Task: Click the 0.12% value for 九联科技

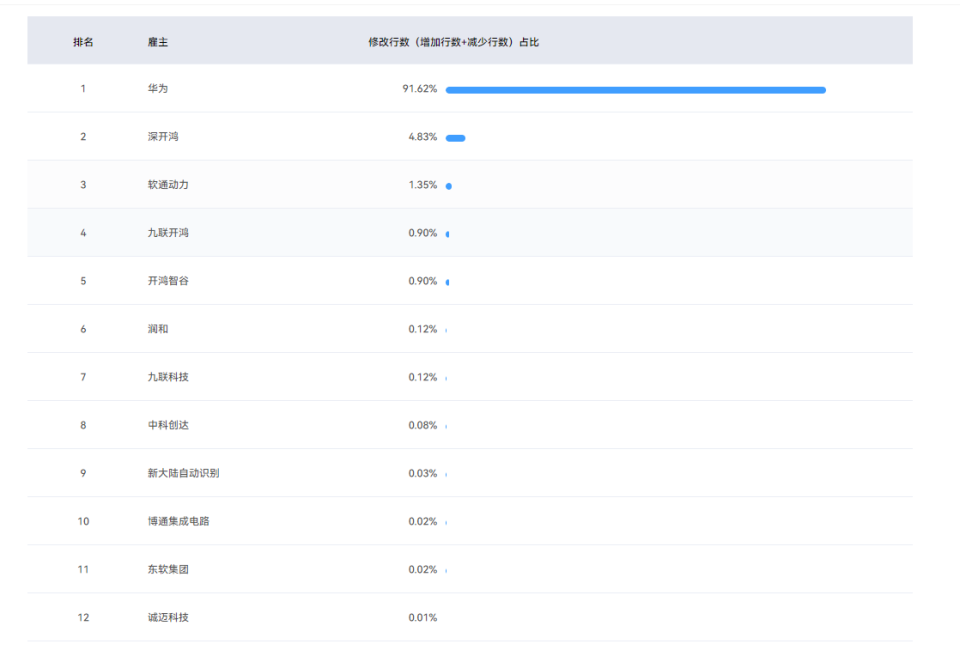Action: pyautogui.click(x=422, y=377)
